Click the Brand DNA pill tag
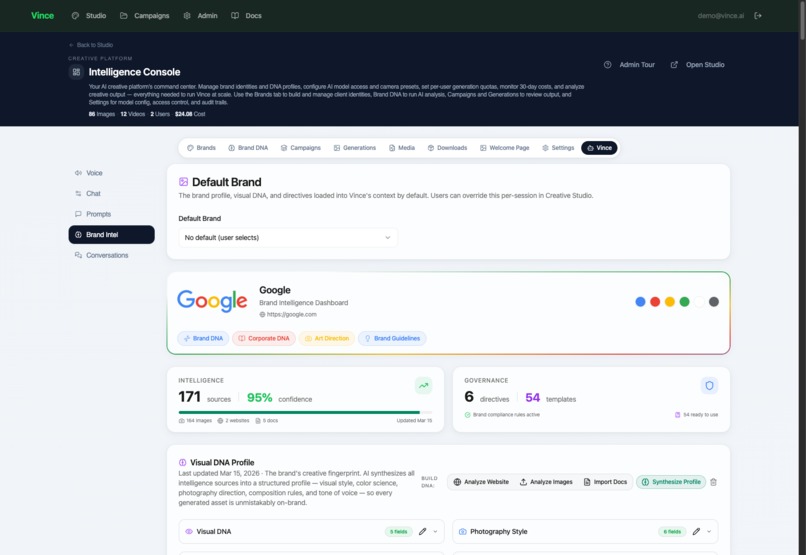Image resolution: width=806 pixels, height=555 pixels. (x=204, y=338)
